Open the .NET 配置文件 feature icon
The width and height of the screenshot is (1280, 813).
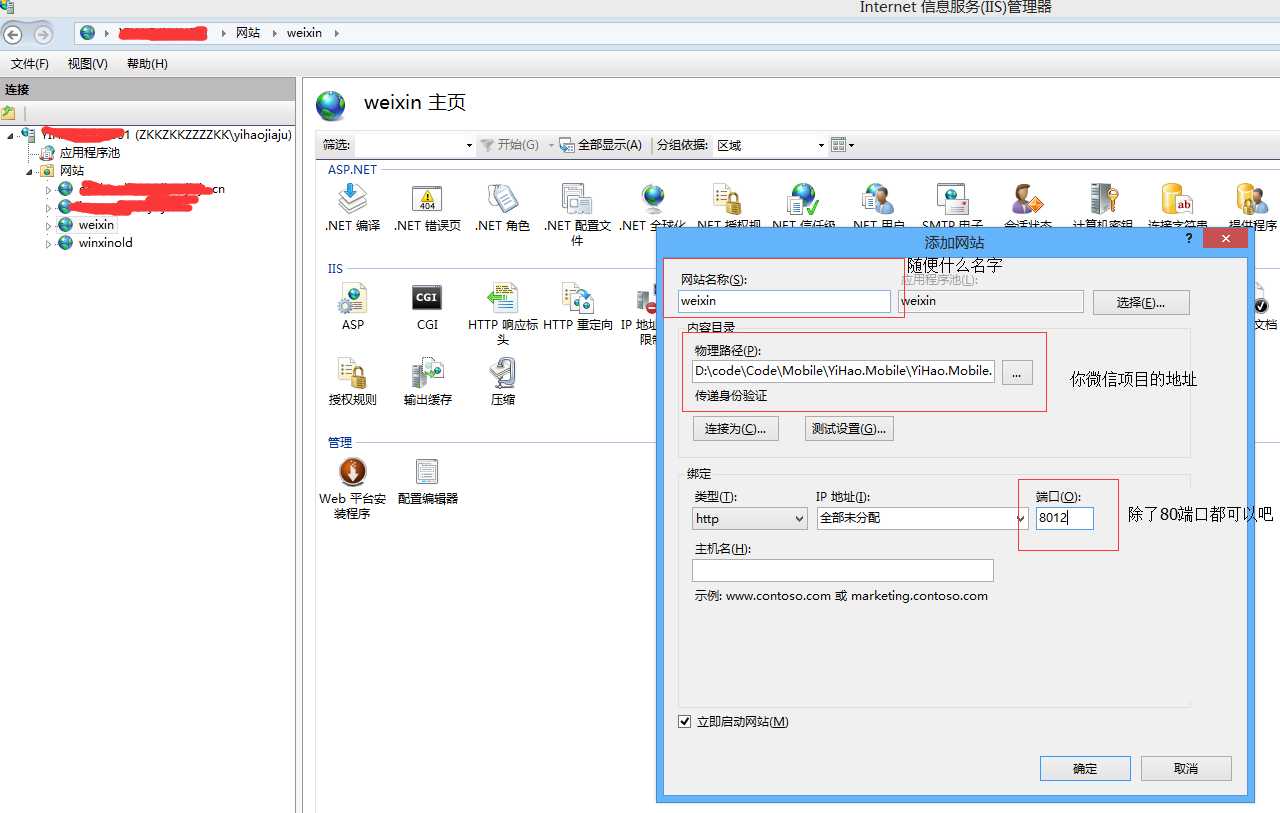[x=577, y=199]
